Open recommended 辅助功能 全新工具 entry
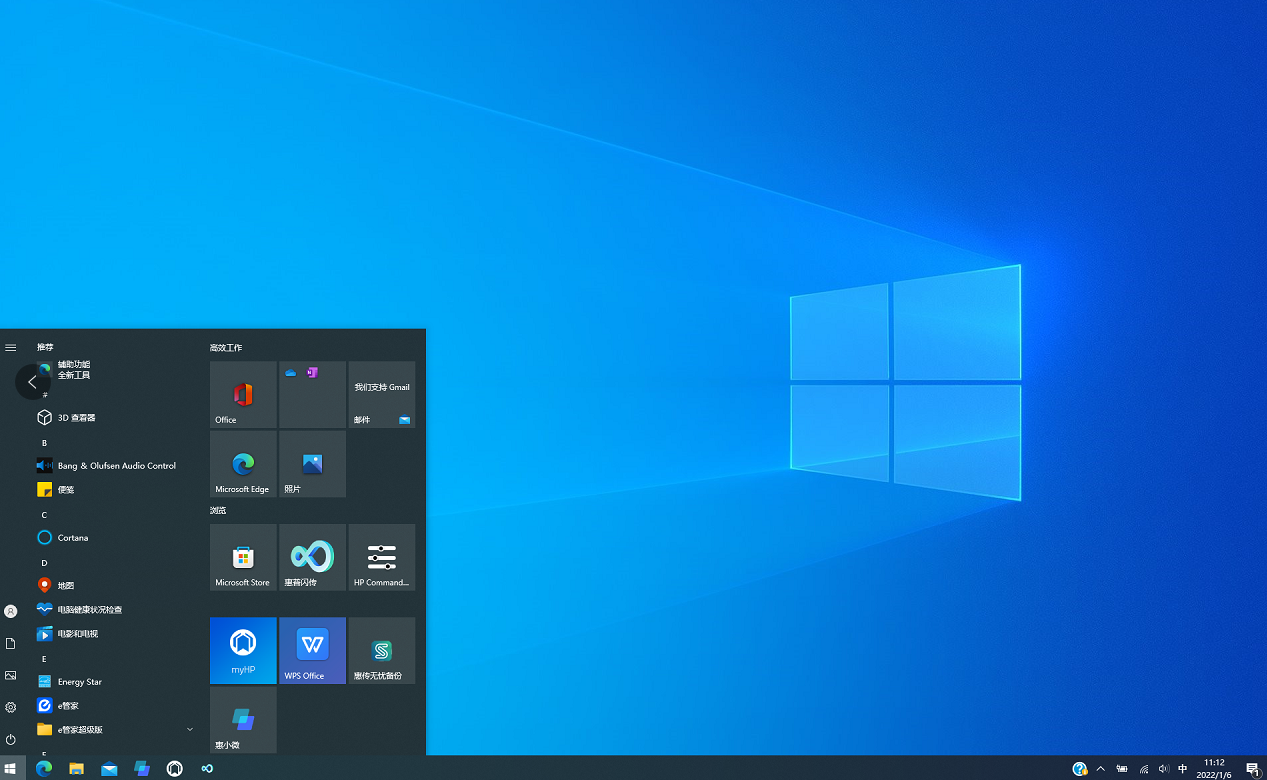The width and height of the screenshot is (1267, 780). tap(115, 369)
